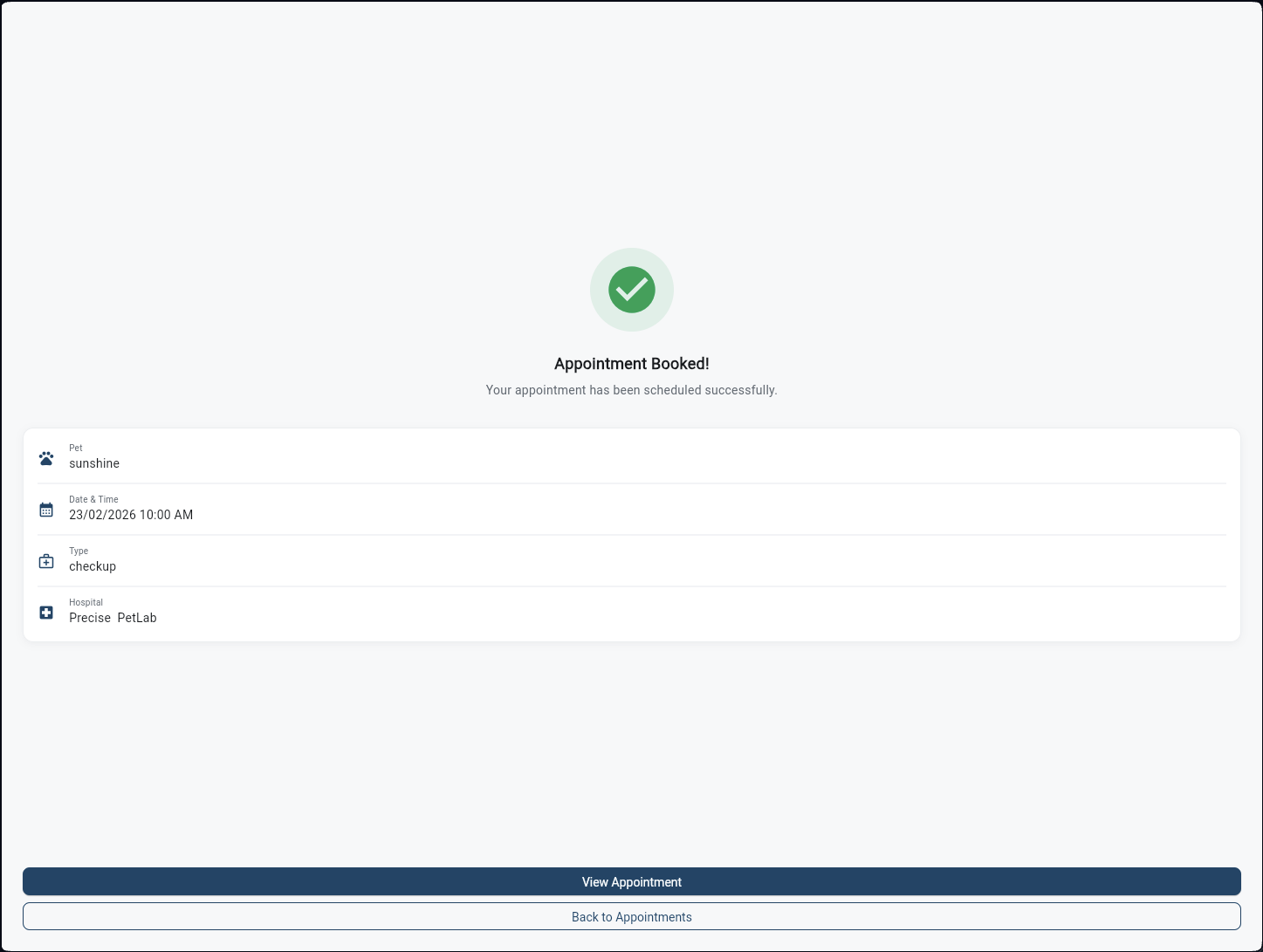Click the first-aid icon for appointment type
Image resolution: width=1263 pixels, height=952 pixels.
pyautogui.click(x=46, y=560)
